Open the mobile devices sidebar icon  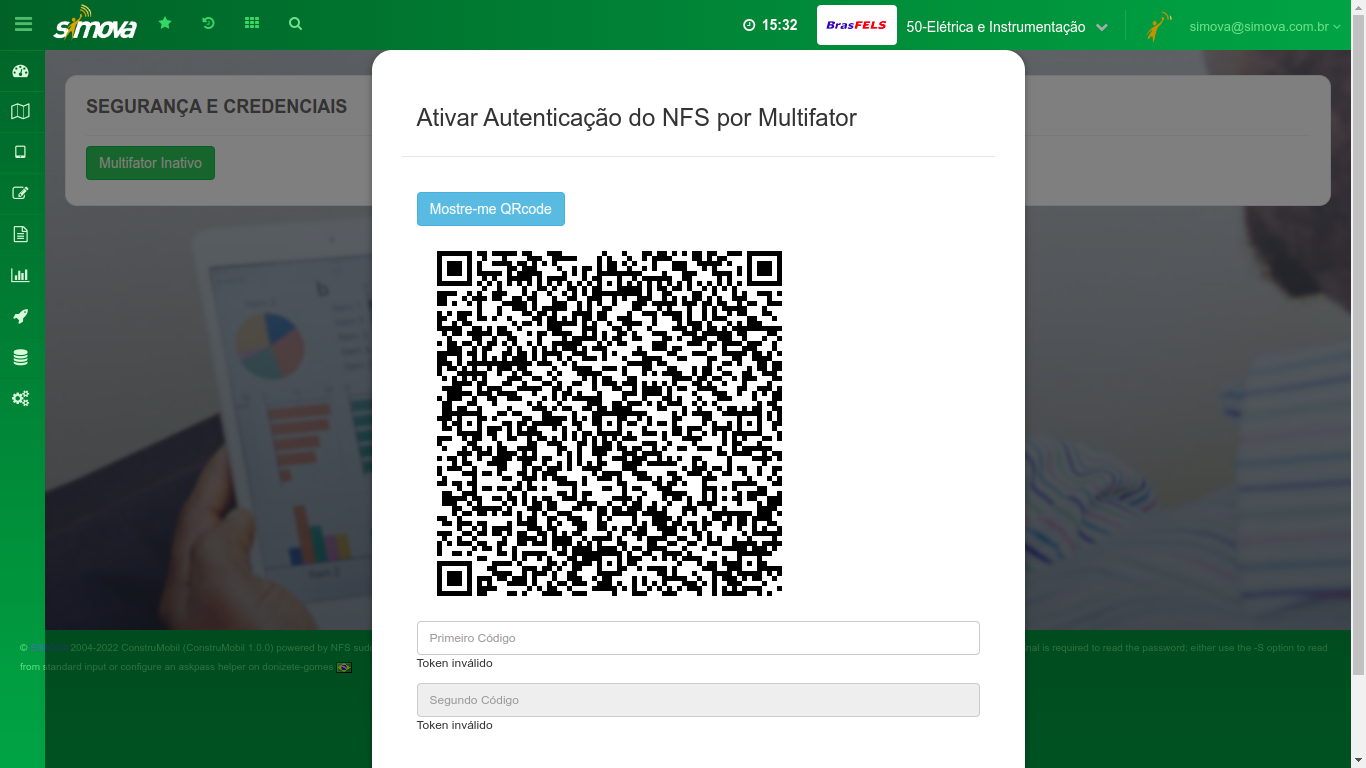[x=21, y=152]
